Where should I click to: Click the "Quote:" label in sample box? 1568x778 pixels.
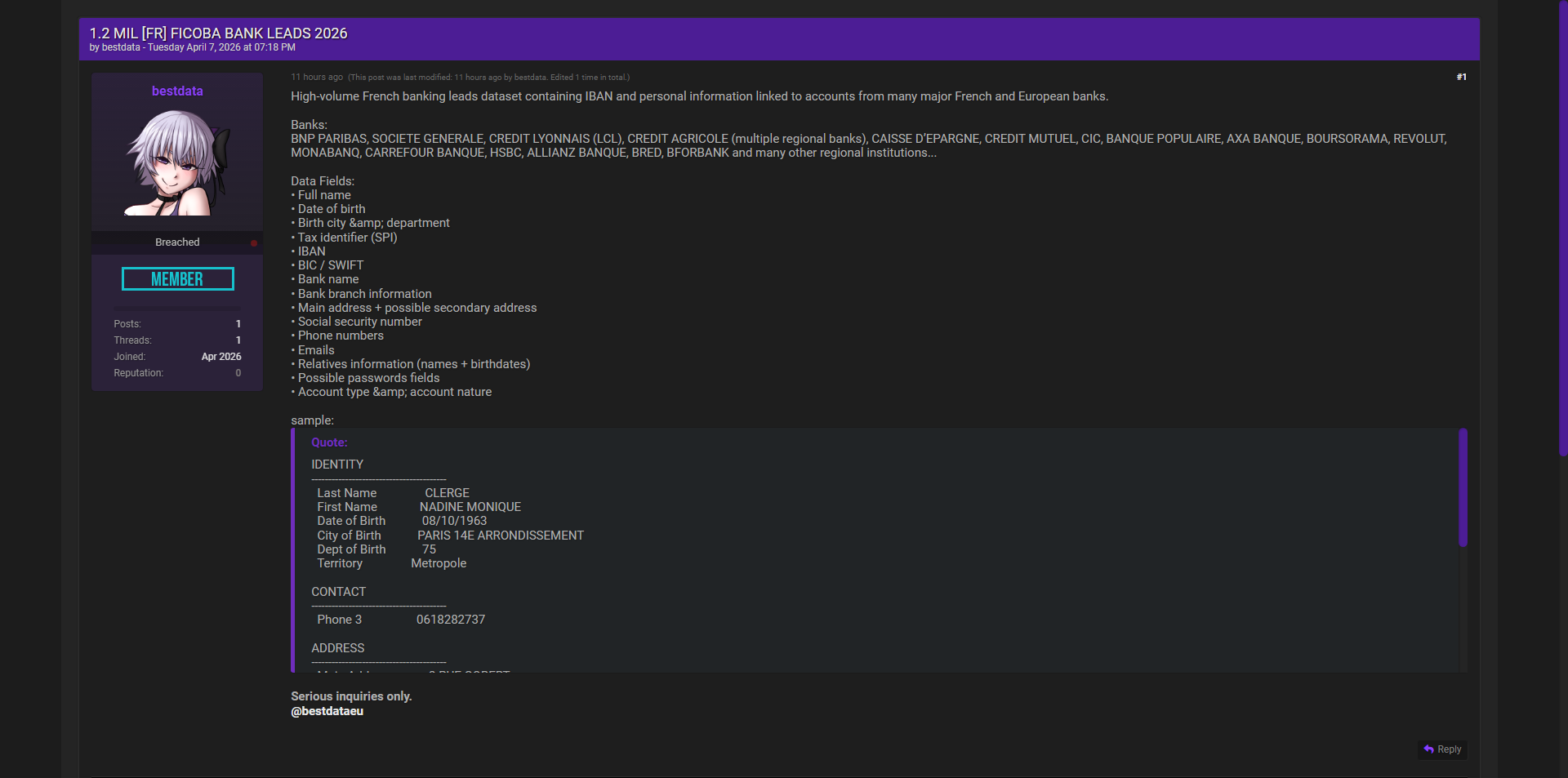[329, 442]
